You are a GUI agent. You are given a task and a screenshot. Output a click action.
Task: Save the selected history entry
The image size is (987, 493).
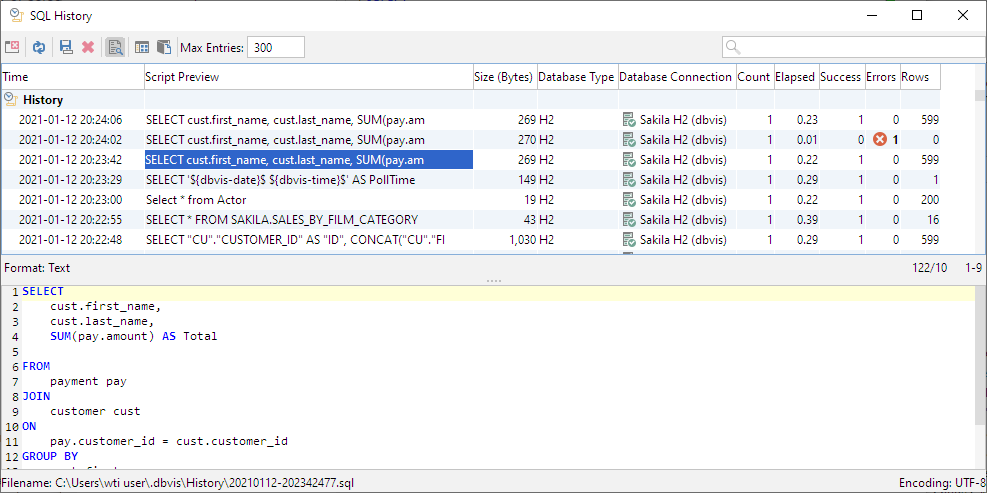pos(66,47)
